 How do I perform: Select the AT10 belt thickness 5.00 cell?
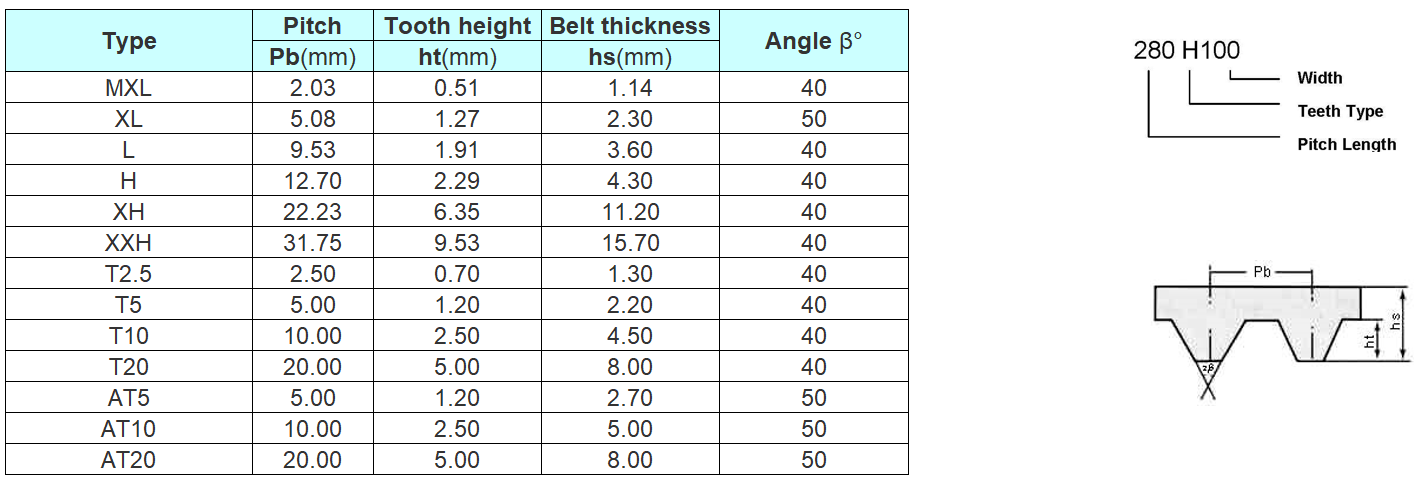coord(630,429)
